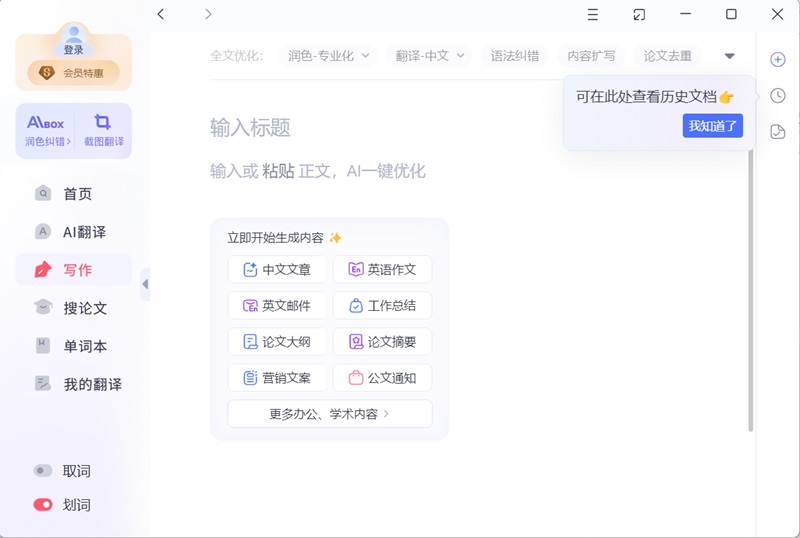
Task: Dismiss tooltip with 我知道了 button
Action: click(712, 126)
